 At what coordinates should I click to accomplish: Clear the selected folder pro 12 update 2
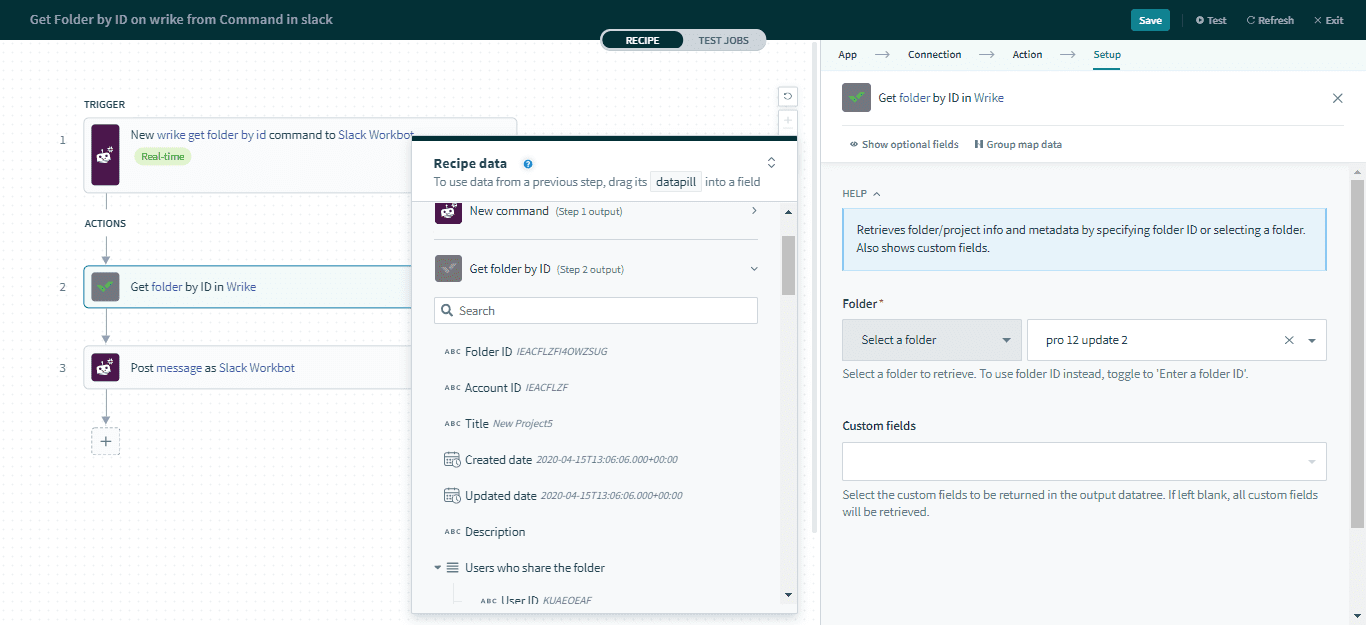[1289, 340]
